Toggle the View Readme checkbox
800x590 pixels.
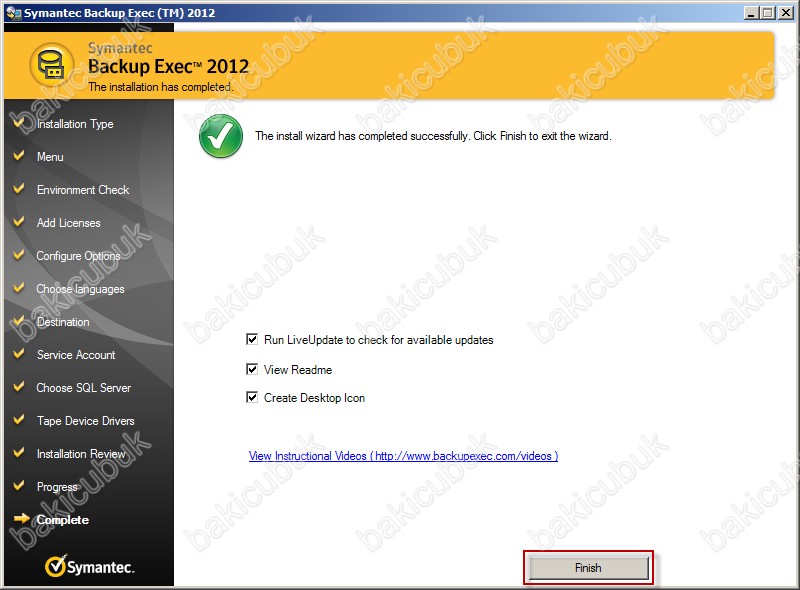point(252,369)
